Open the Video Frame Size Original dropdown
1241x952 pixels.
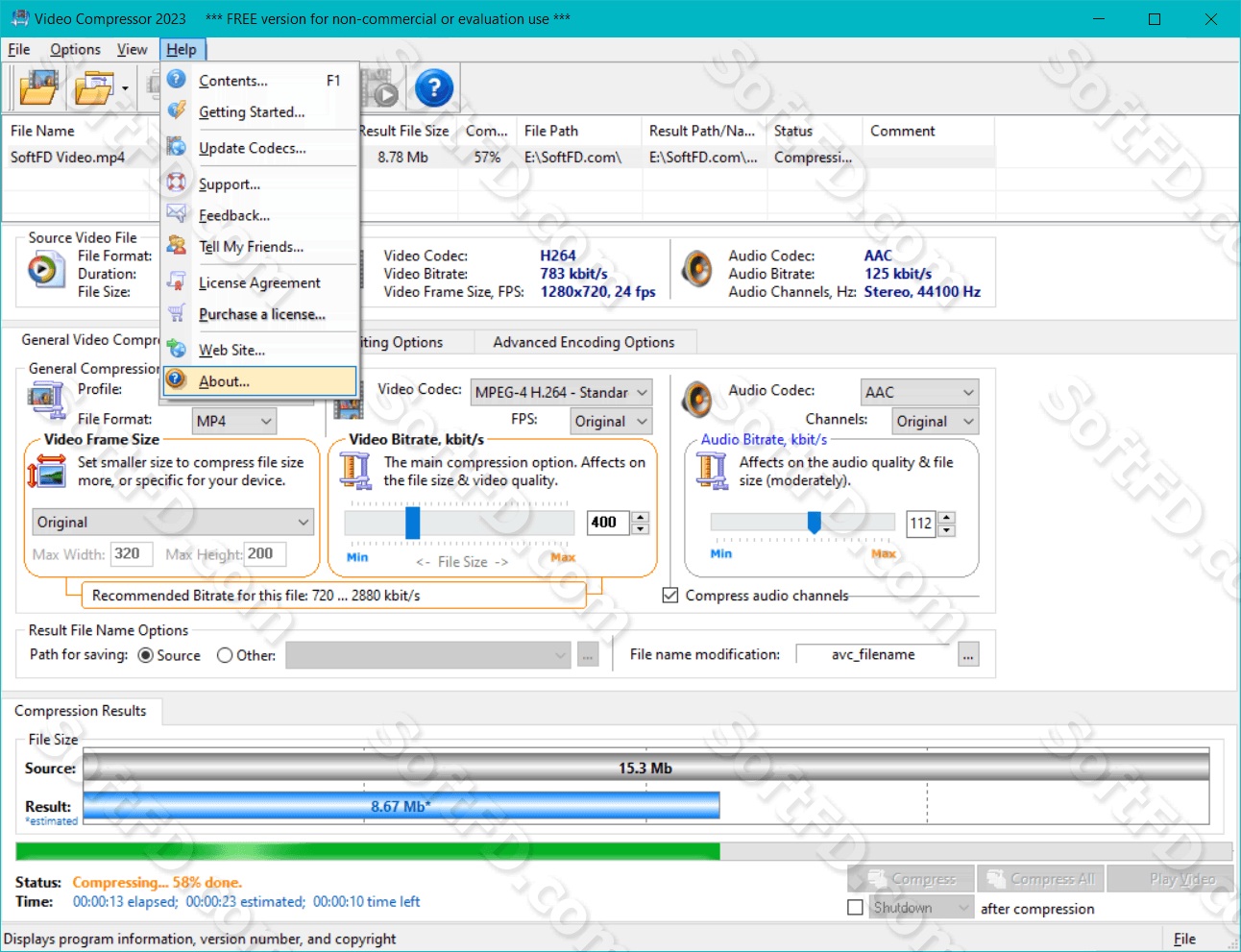(173, 522)
